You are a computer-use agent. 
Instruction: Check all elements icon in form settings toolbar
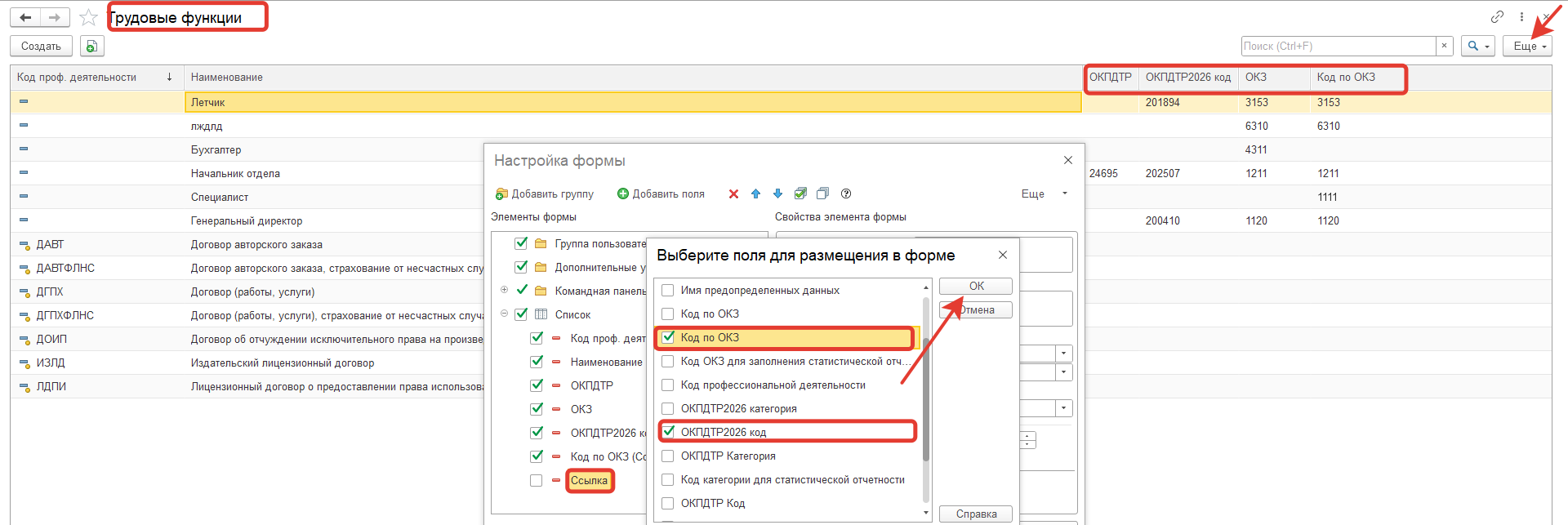click(800, 194)
